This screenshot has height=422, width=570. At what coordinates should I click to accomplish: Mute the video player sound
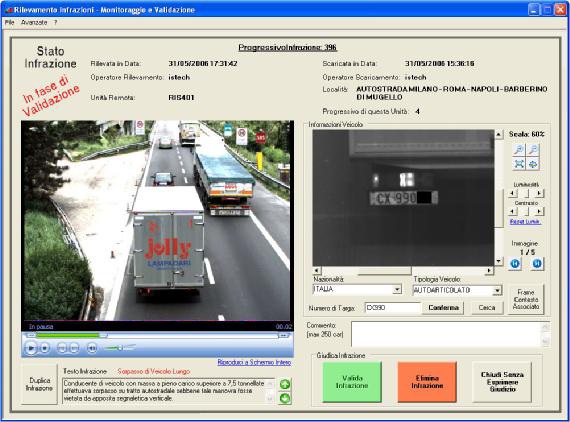[x=92, y=348]
